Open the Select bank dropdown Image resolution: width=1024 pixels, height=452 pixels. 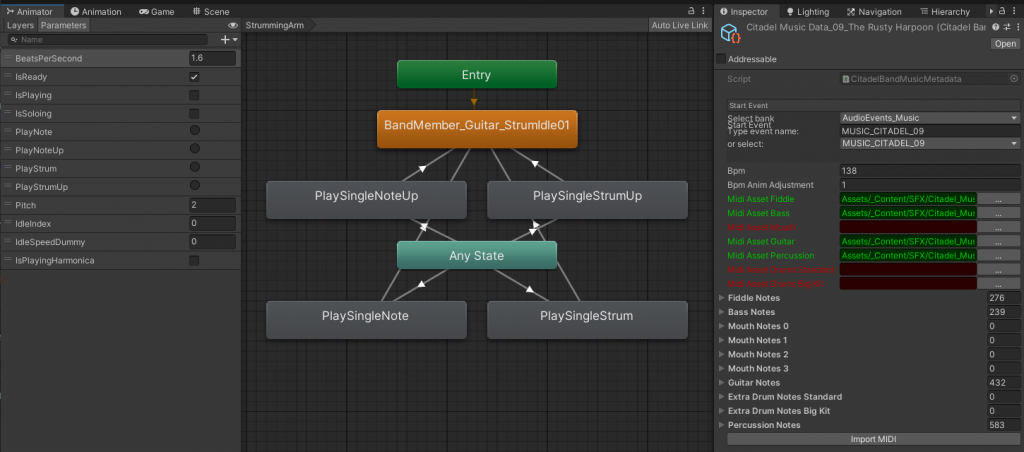pyautogui.click(x=928, y=117)
